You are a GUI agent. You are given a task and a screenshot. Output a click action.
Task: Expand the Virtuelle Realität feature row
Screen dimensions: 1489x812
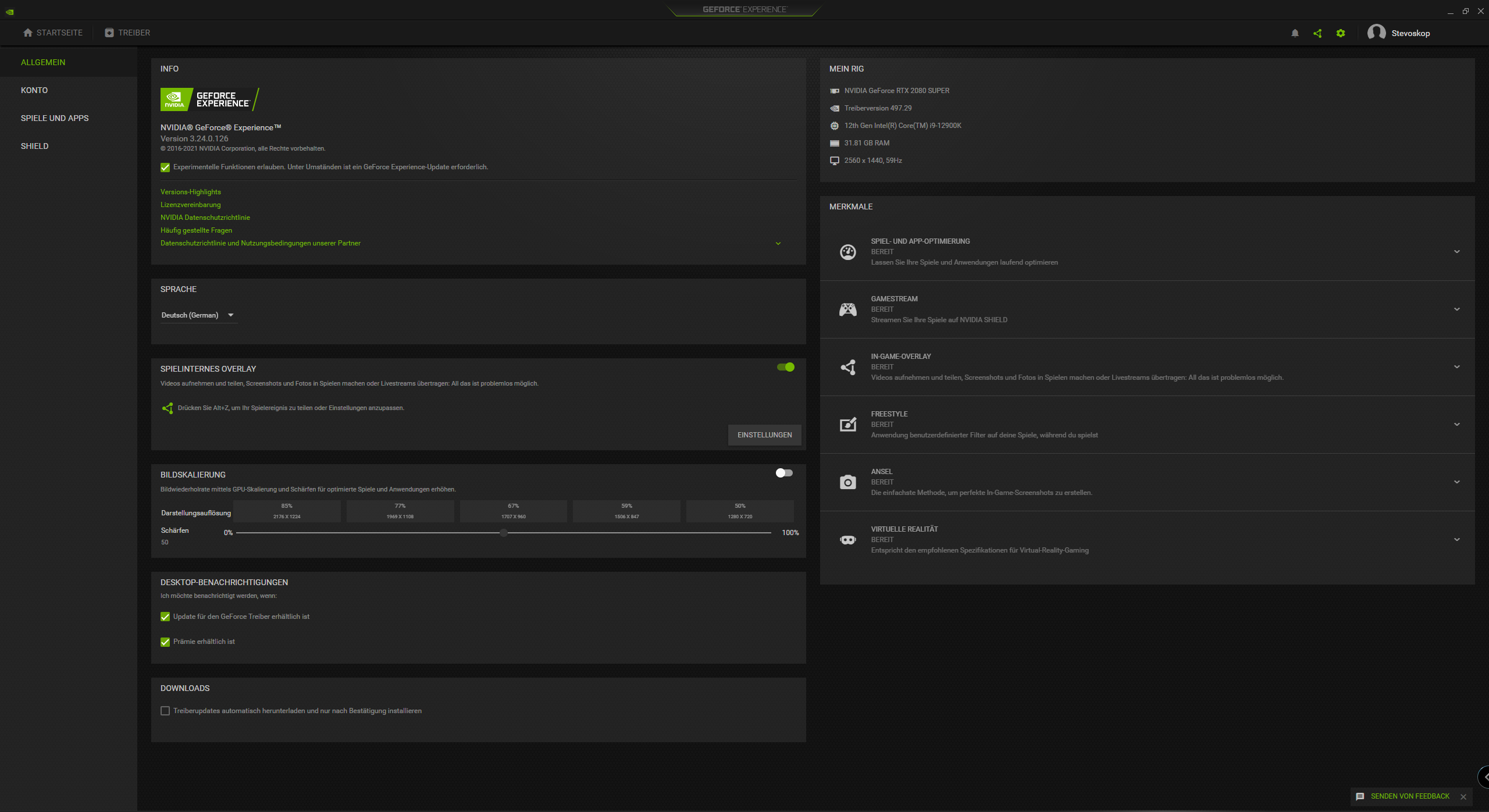[1457, 540]
